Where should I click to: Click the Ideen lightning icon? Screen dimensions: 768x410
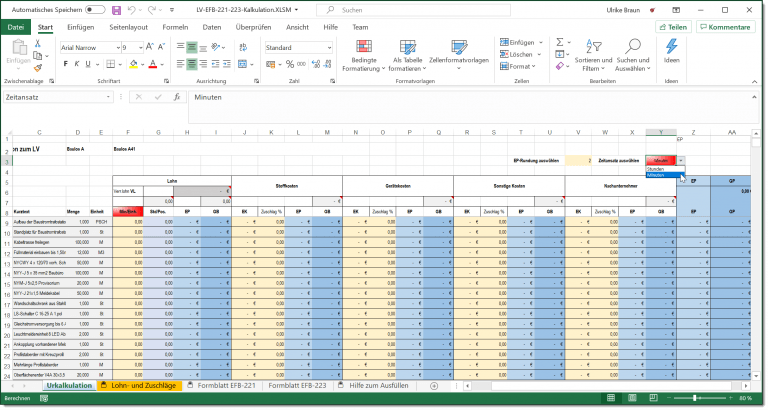tap(672, 51)
